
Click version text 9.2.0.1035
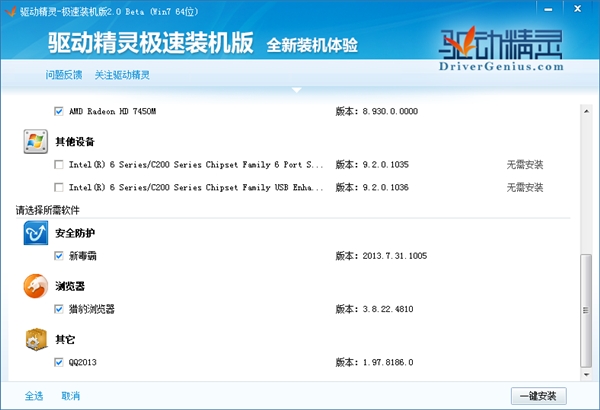tap(386, 165)
